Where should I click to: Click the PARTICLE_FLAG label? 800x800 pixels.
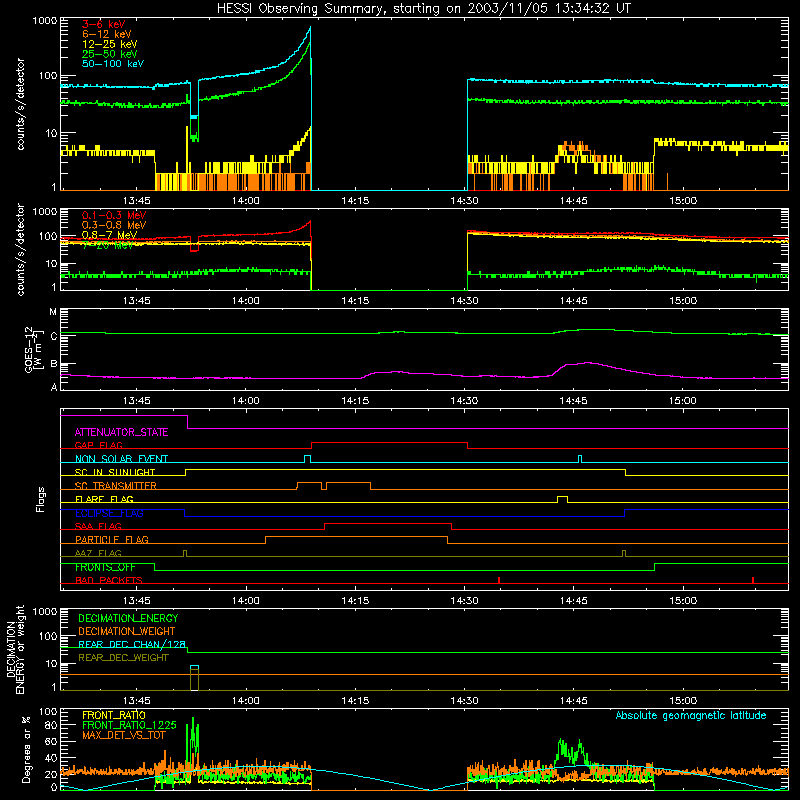pyautogui.click(x=112, y=540)
